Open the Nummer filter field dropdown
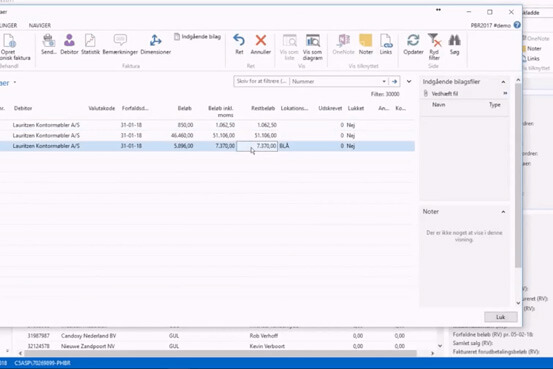The image size is (553, 369). [384, 81]
